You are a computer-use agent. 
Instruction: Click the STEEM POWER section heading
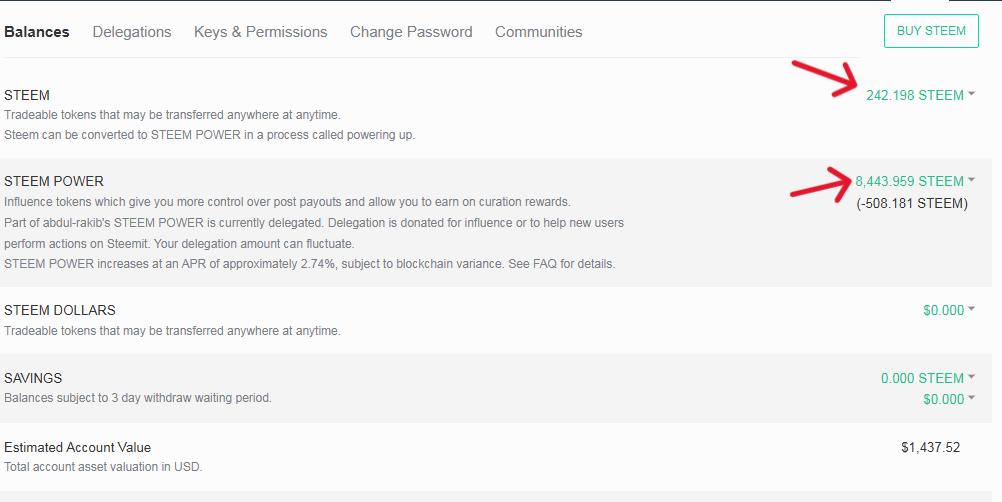tap(54, 181)
